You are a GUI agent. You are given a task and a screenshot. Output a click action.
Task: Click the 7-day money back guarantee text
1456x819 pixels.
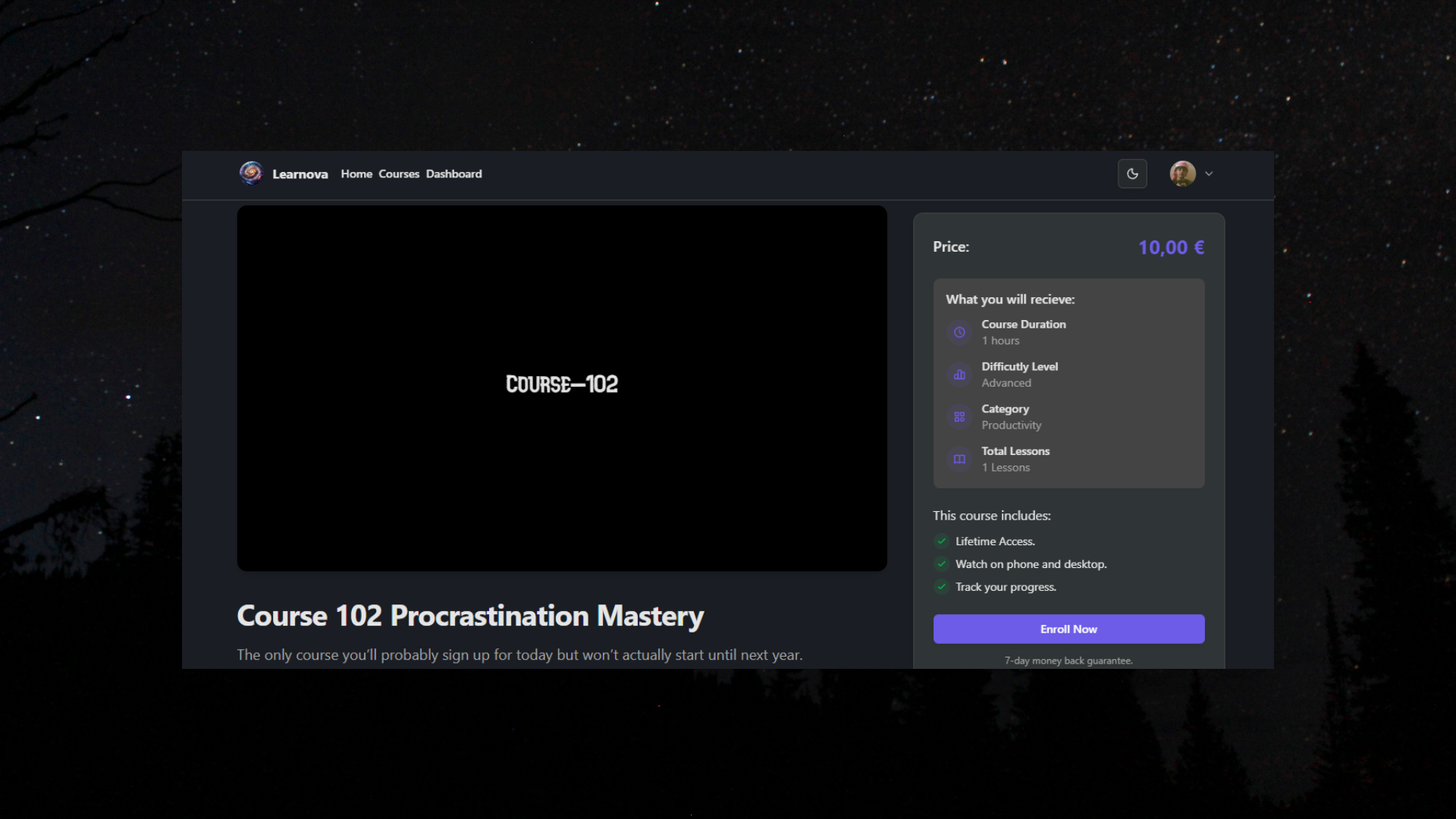click(x=1068, y=661)
